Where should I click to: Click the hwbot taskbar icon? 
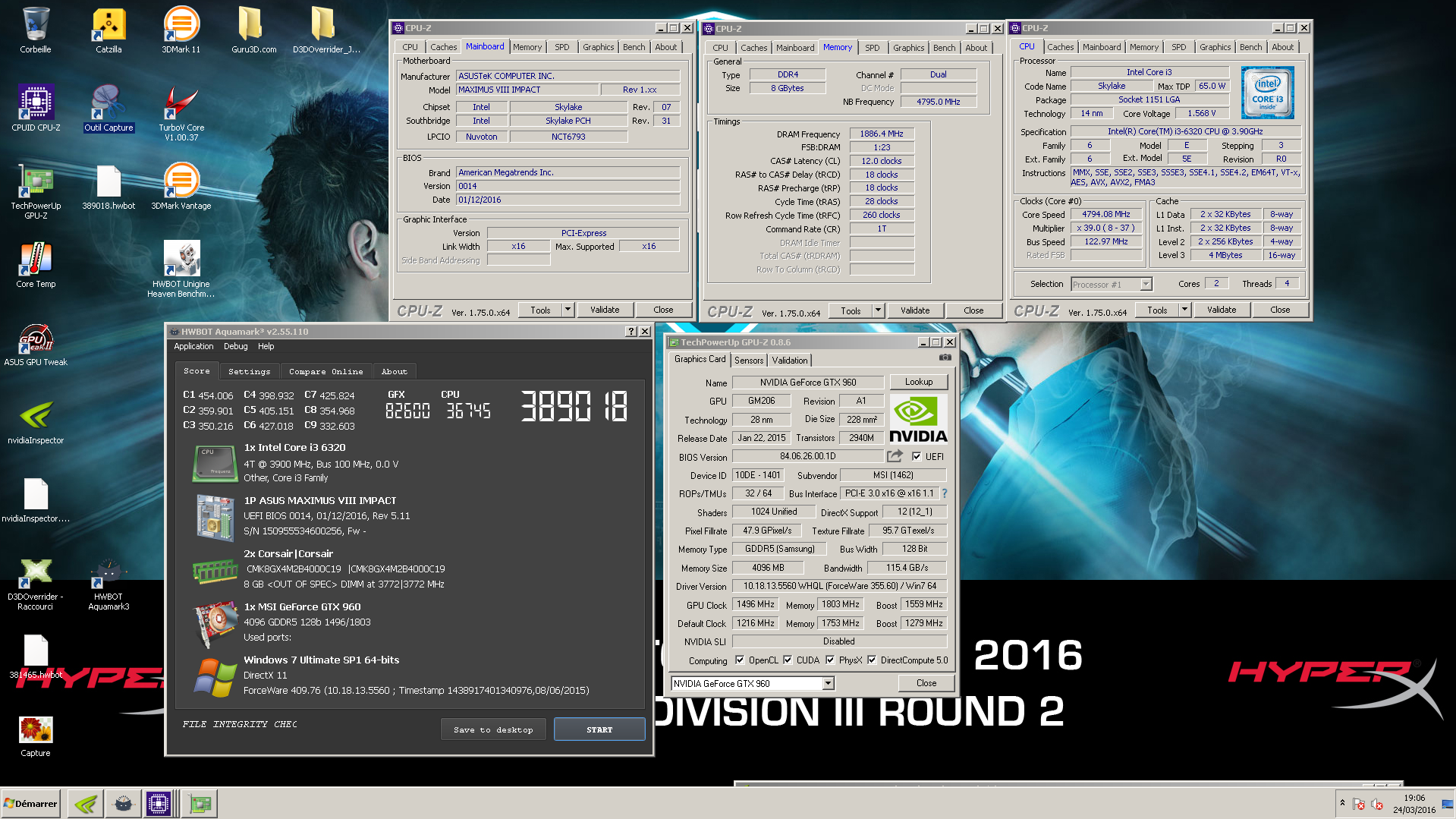[x=123, y=804]
